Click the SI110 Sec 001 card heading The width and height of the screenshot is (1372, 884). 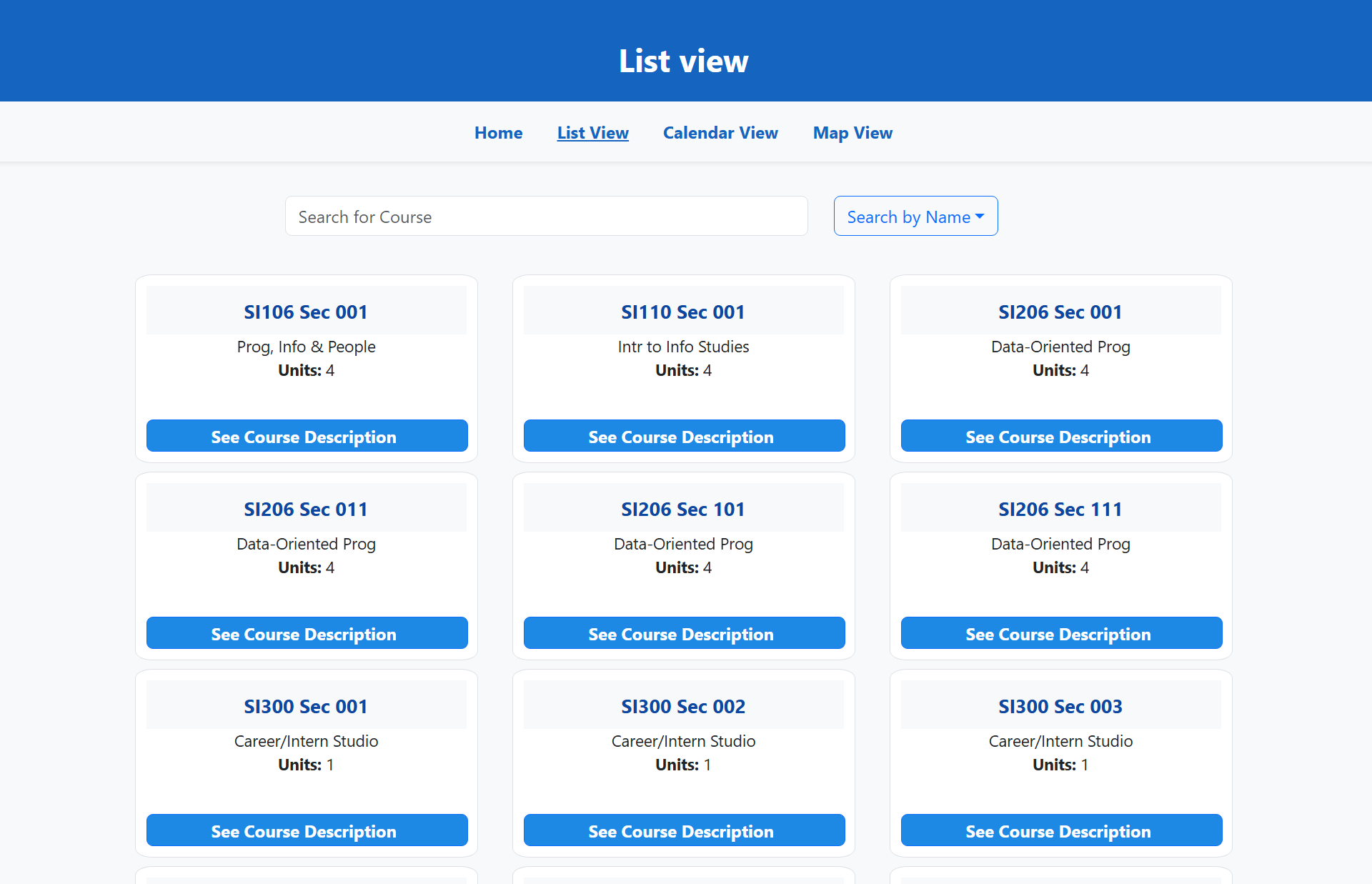(683, 312)
